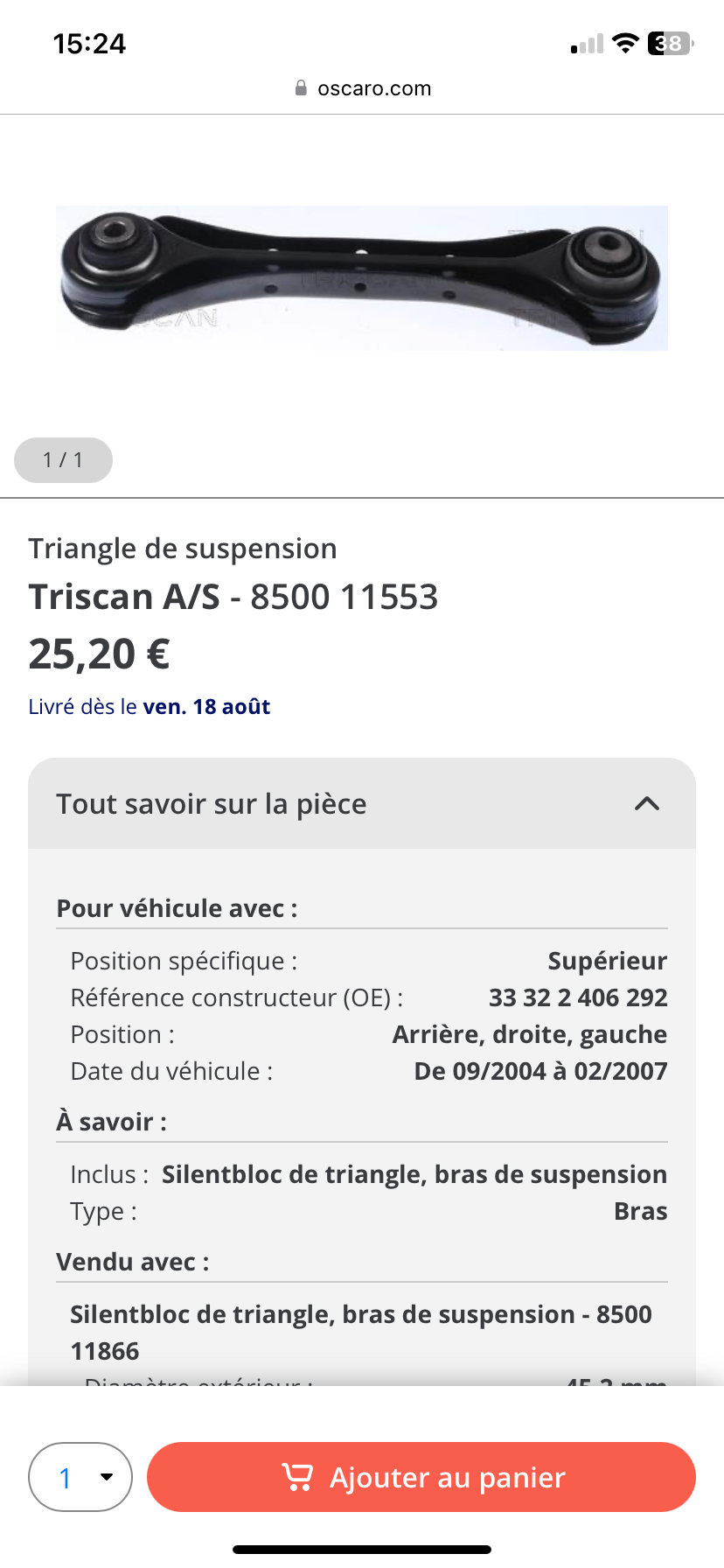This screenshot has width=724, height=1568.
Task: Tap the shopping cart icon in the button
Action: 297,1477
